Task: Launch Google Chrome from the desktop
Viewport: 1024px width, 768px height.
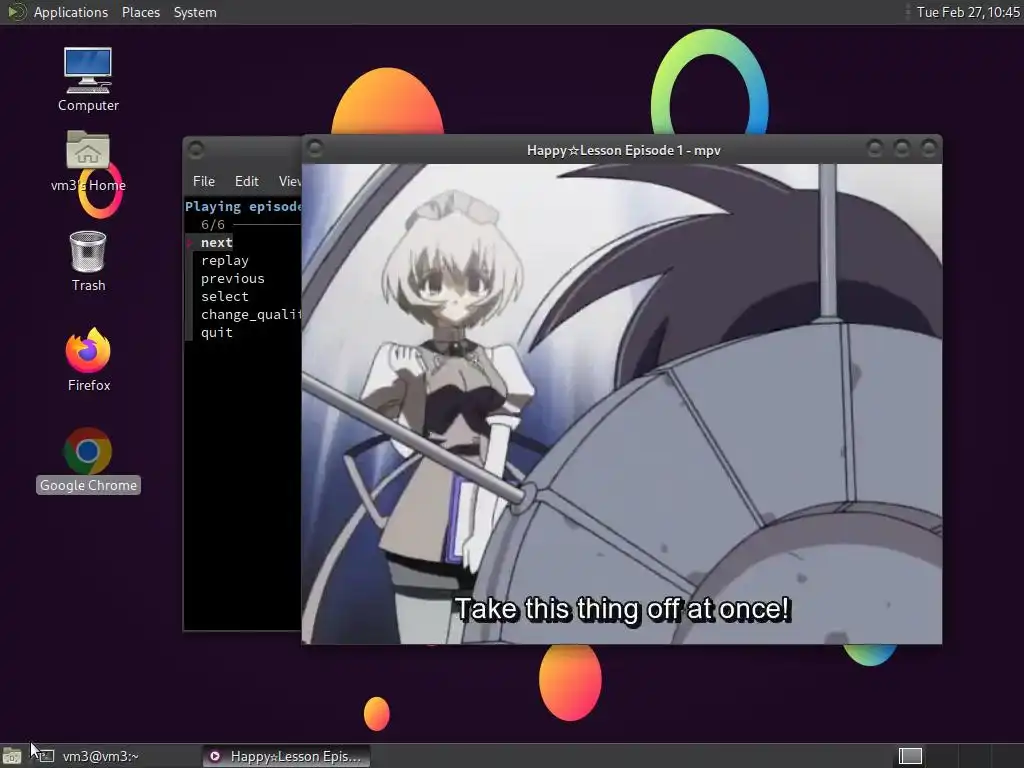Action: [88, 460]
